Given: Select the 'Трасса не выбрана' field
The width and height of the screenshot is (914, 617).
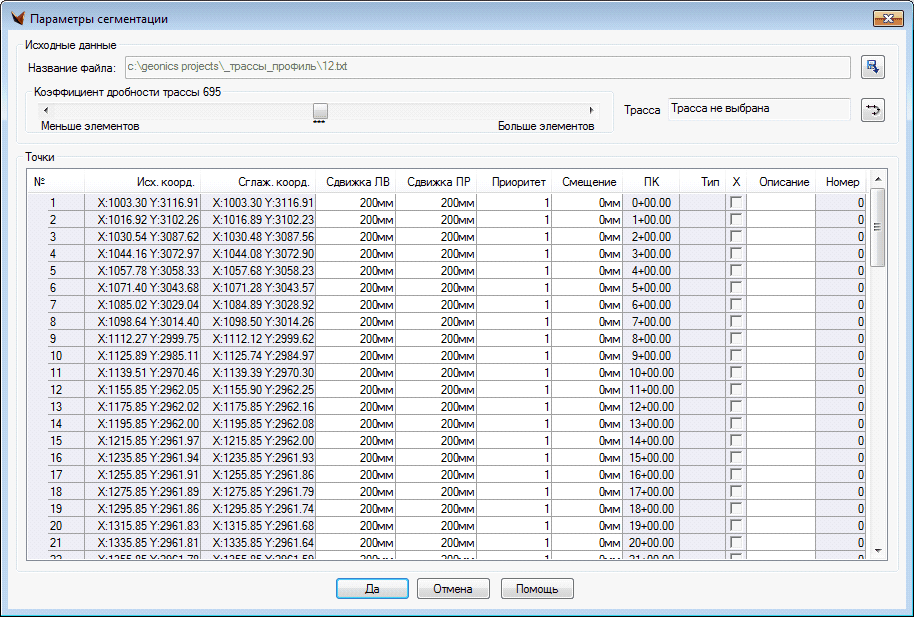Looking at the screenshot, I should click(x=758, y=109).
